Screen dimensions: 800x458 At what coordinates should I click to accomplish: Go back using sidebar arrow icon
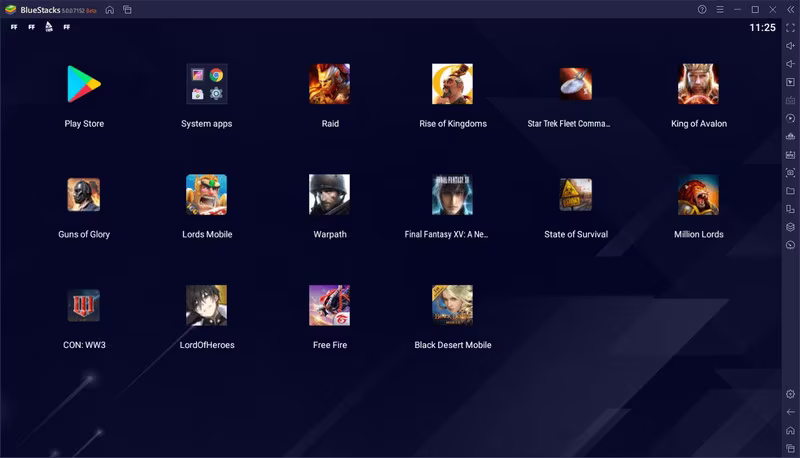click(x=790, y=412)
